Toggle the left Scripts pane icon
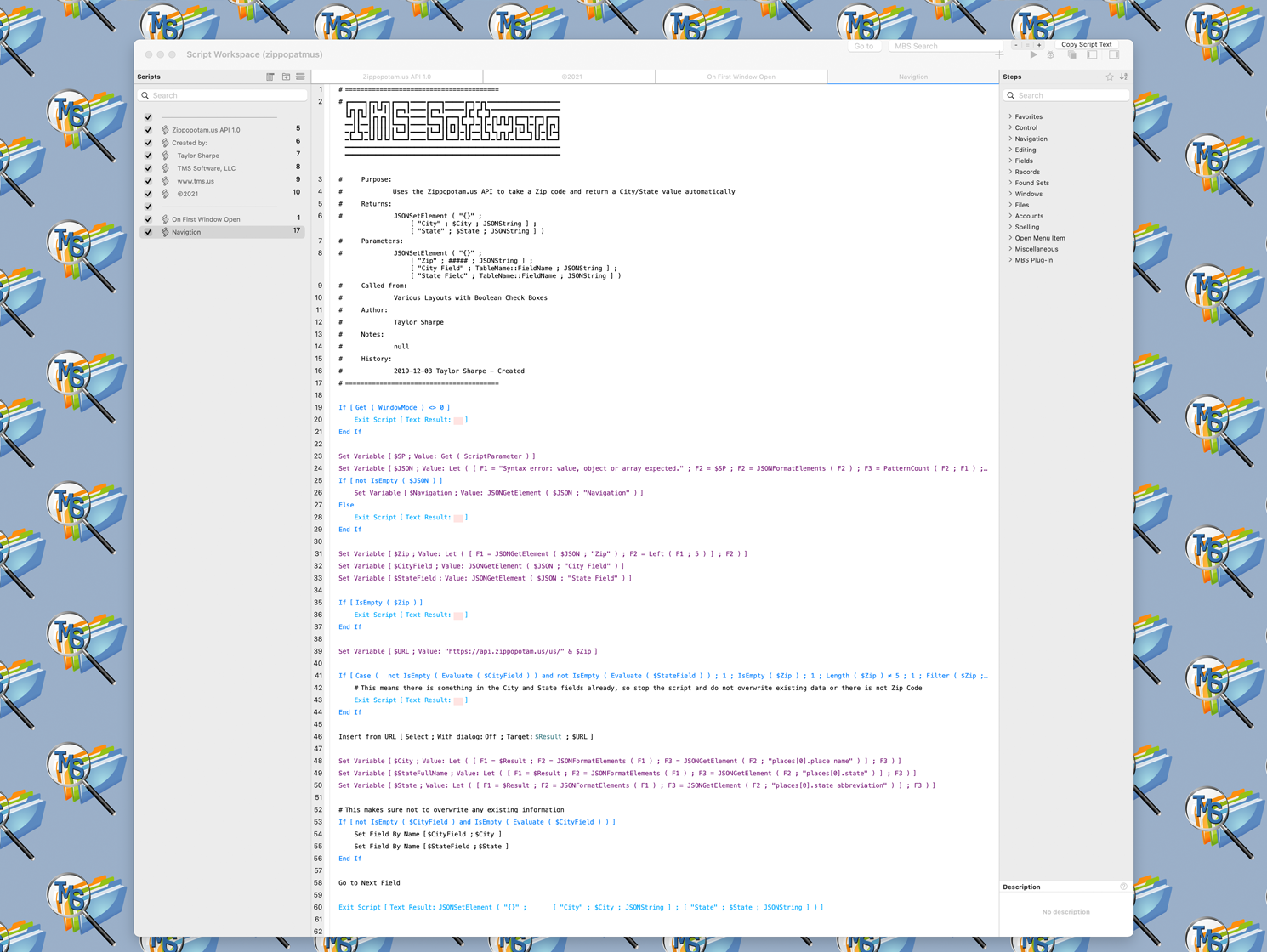 (x=1093, y=55)
